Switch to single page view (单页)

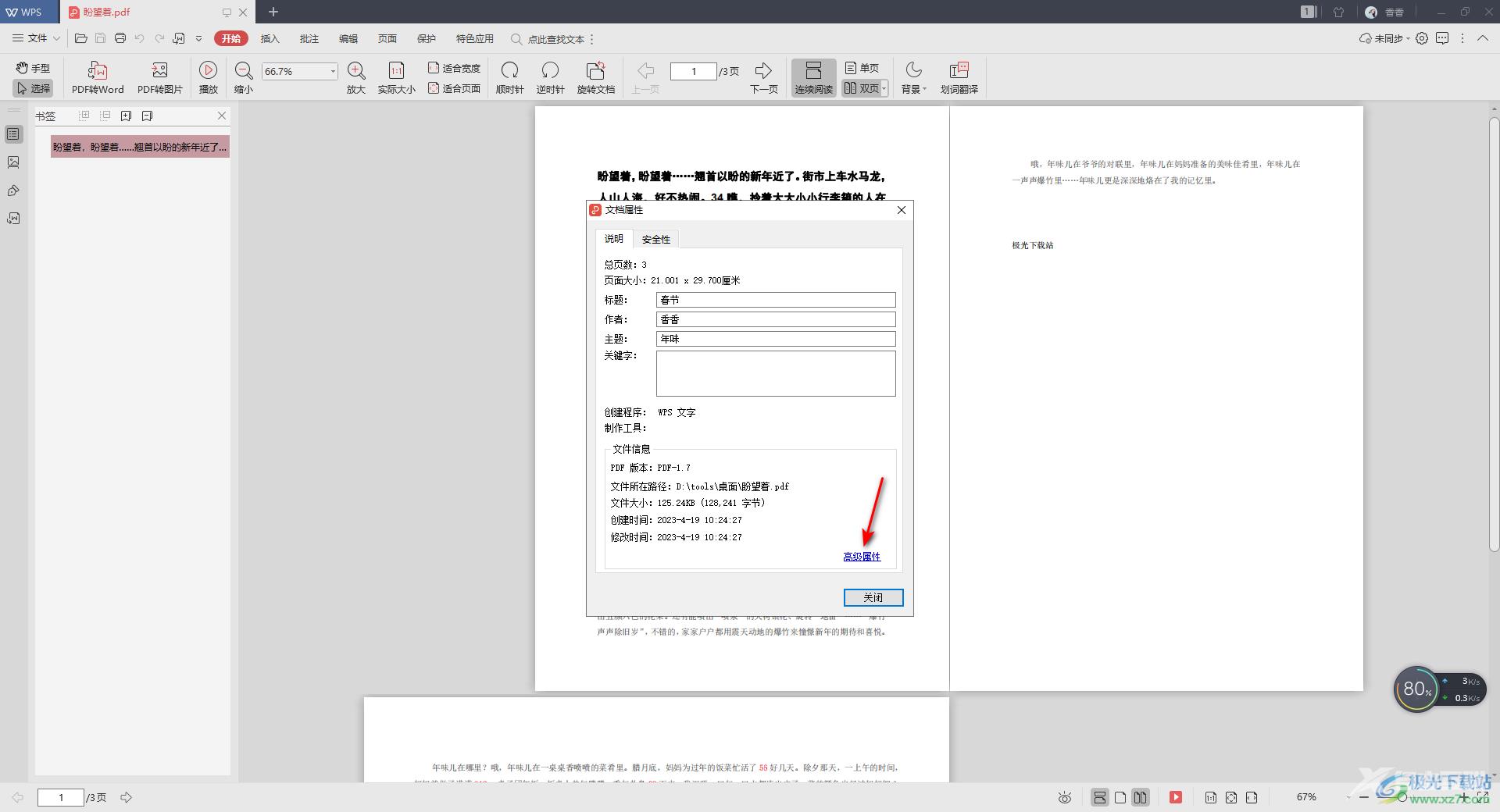[x=862, y=68]
